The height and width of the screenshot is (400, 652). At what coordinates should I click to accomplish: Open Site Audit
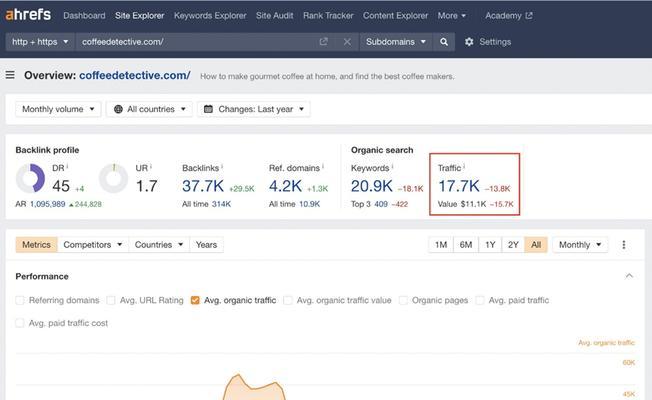(274, 15)
